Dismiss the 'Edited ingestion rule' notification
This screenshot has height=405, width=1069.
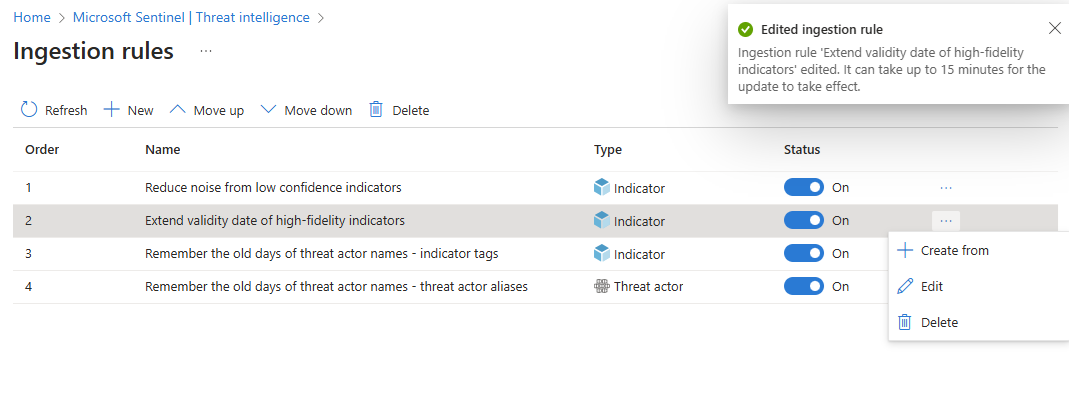[1054, 28]
